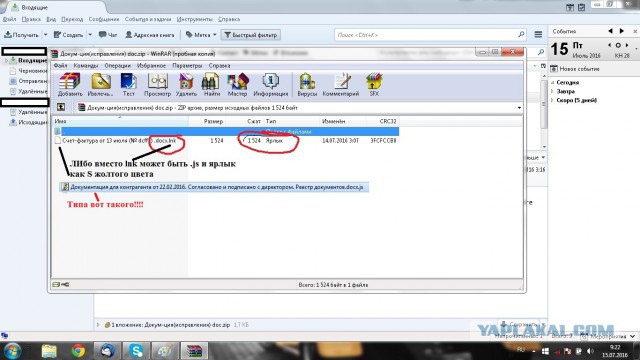Click Создать new message button
Image resolution: width=640 pixels, height=360 pixels.
[x=69, y=35]
